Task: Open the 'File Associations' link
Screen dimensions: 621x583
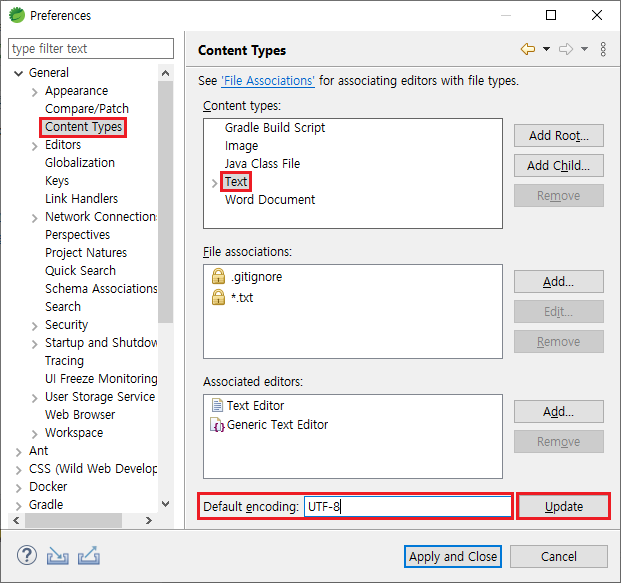Action: pos(268,81)
